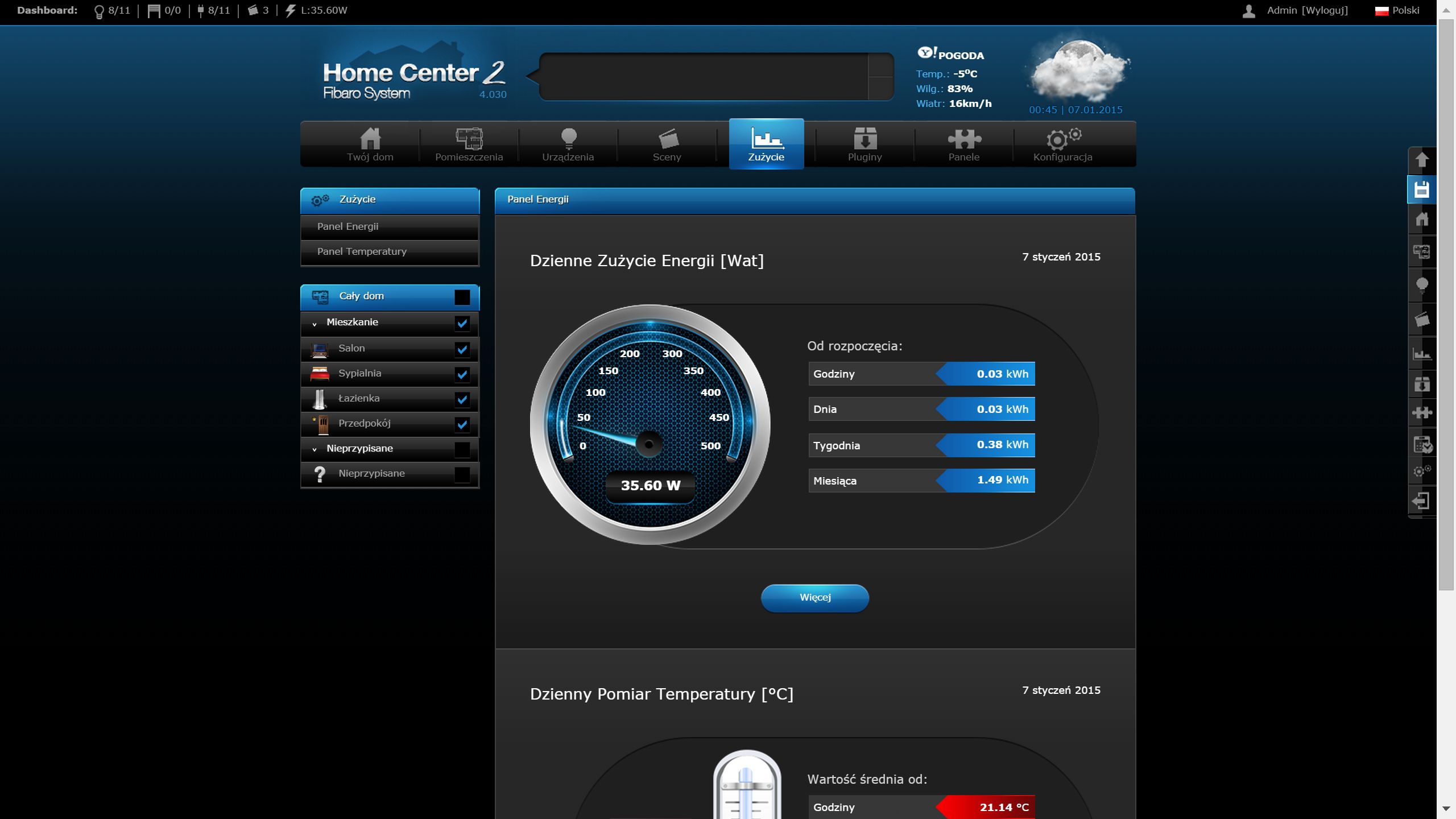The image size is (1456, 819).
Task: Click the logout icon in right sidebar
Action: click(1421, 501)
